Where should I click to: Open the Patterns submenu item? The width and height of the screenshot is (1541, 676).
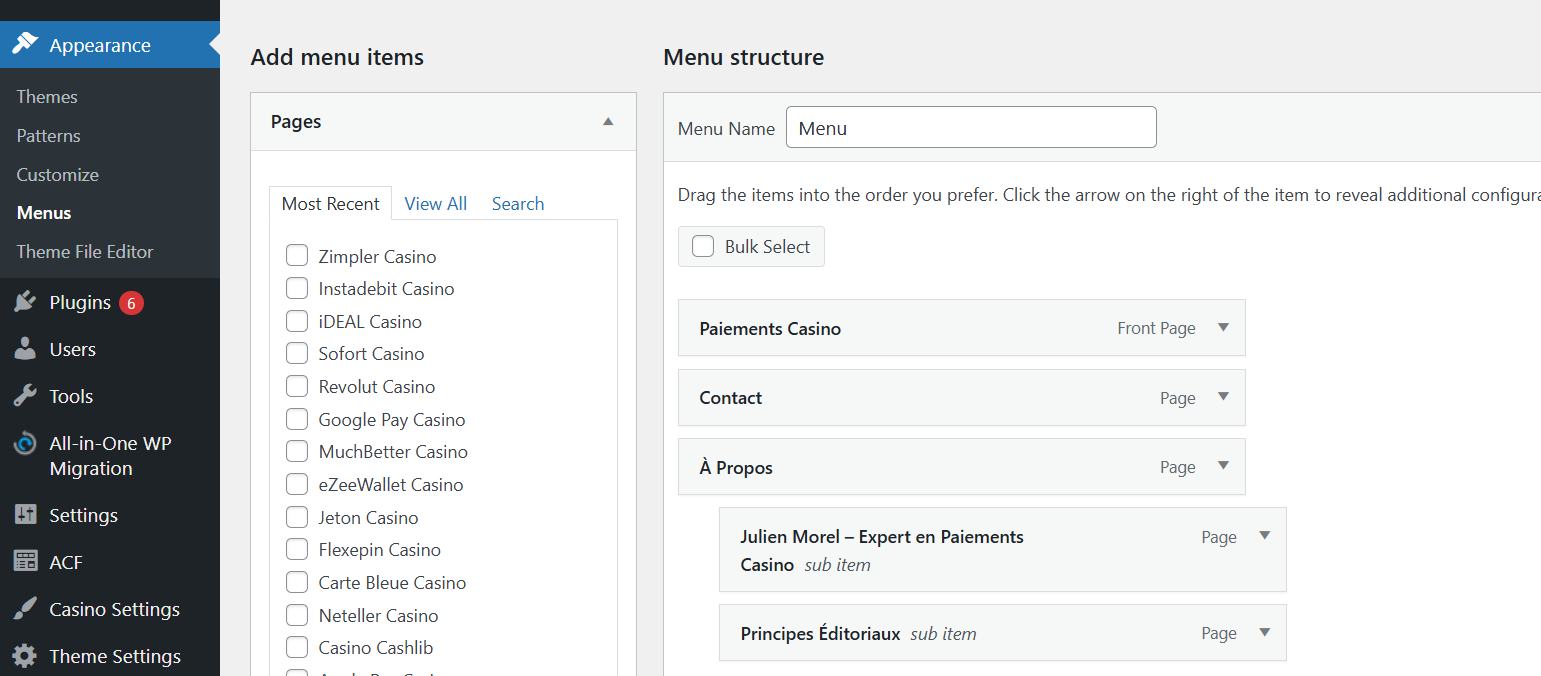pos(49,136)
